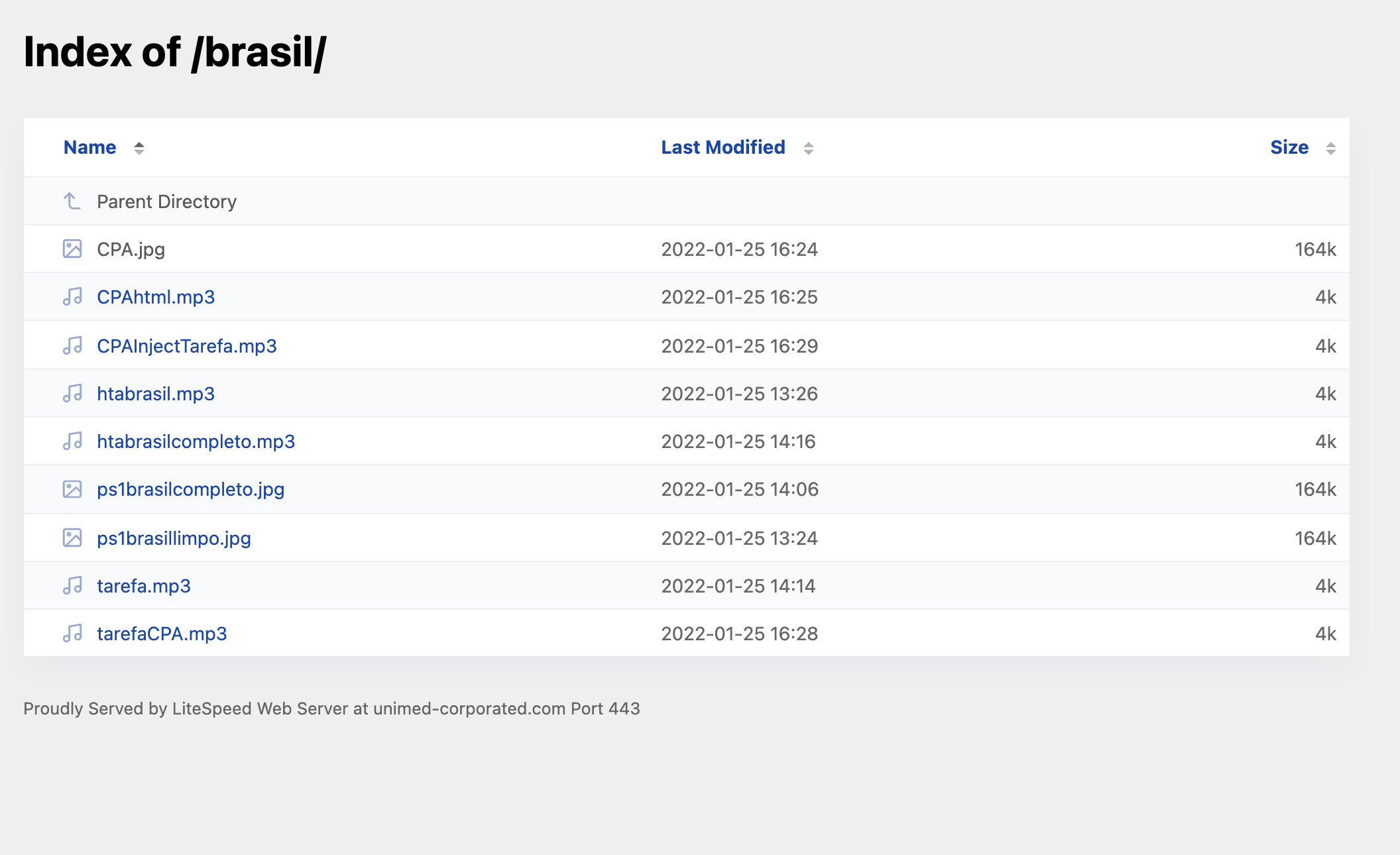The height and width of the screenshot is (855, 1400).
Task: Toggle the sort arrows next to Size
Action: 1330,148
